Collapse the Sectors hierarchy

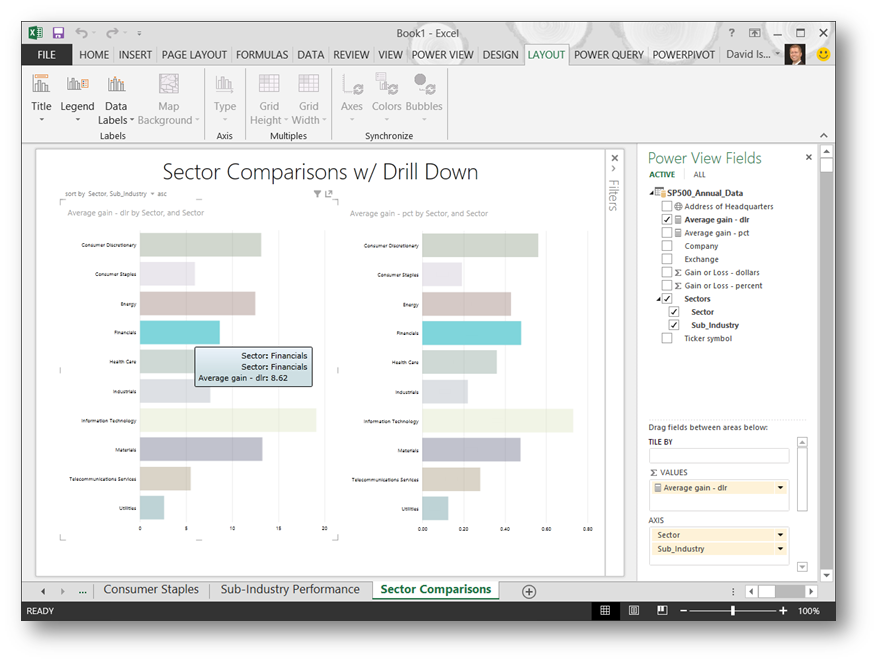[x=658, y=300]
